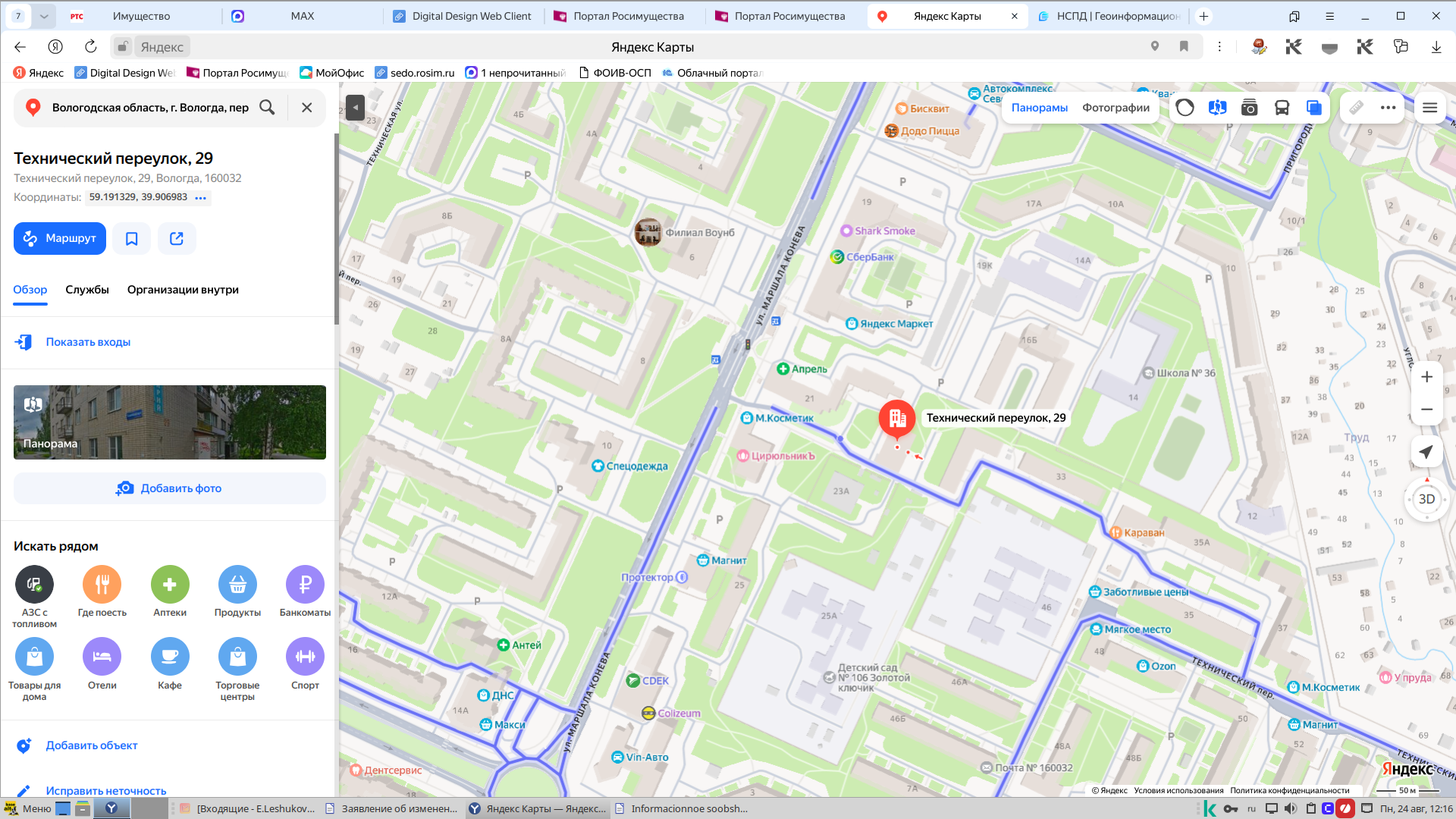Toggle the traffic layer circle icon
The image size is (1456, 819).
click(x=1185, y=108)
